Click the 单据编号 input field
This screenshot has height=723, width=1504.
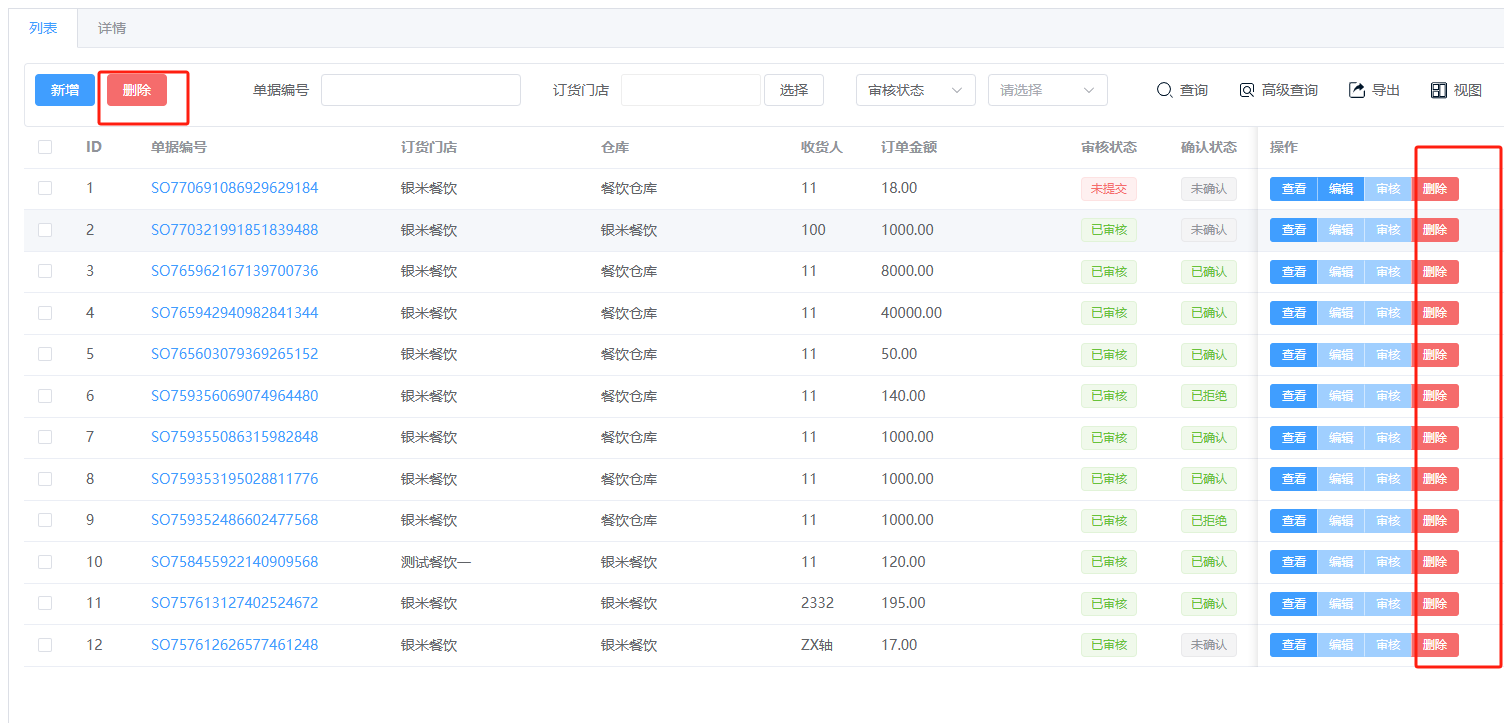click(x=420, y=90)
